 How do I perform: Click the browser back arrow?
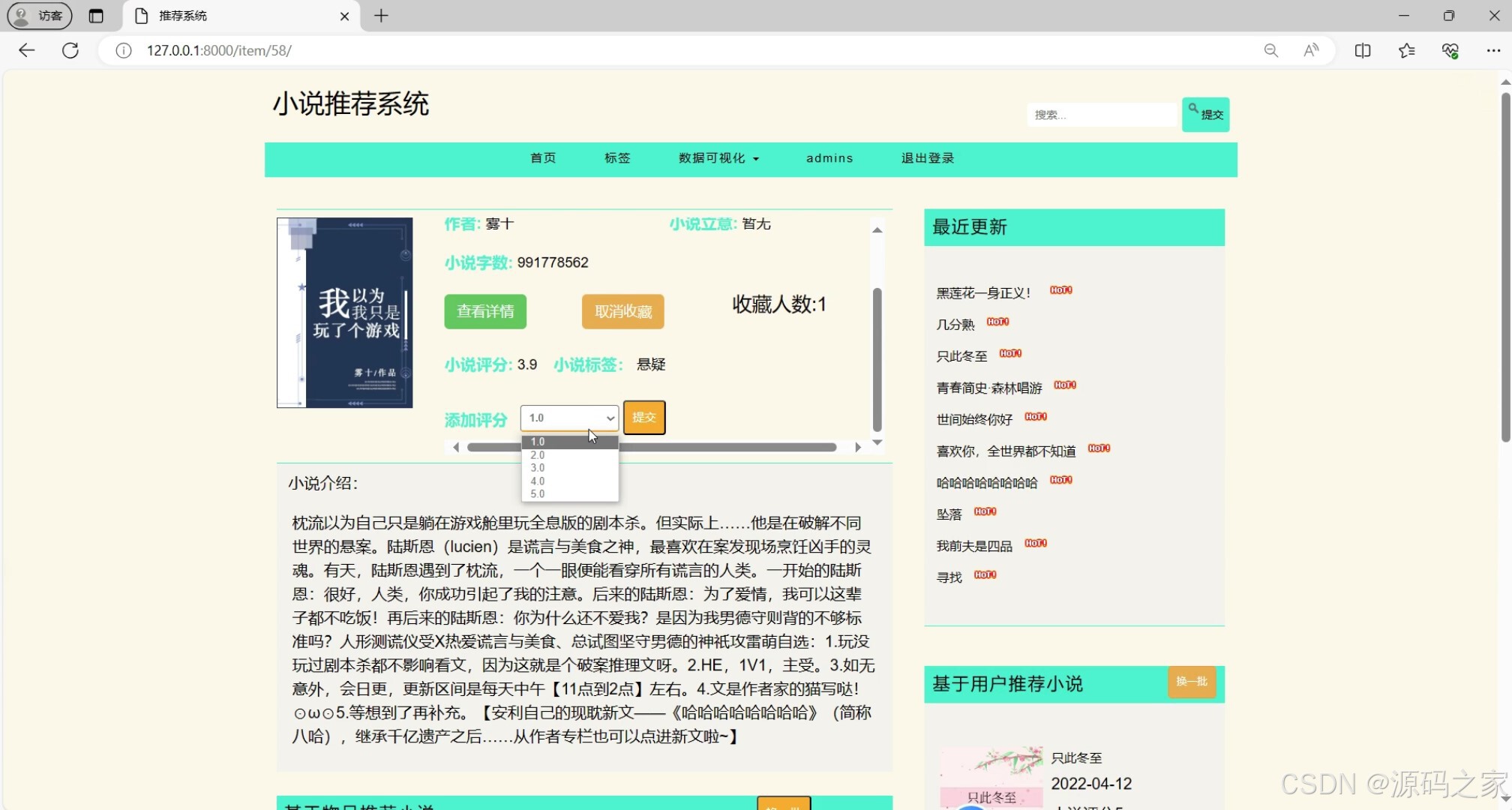[x=26, y=50]
